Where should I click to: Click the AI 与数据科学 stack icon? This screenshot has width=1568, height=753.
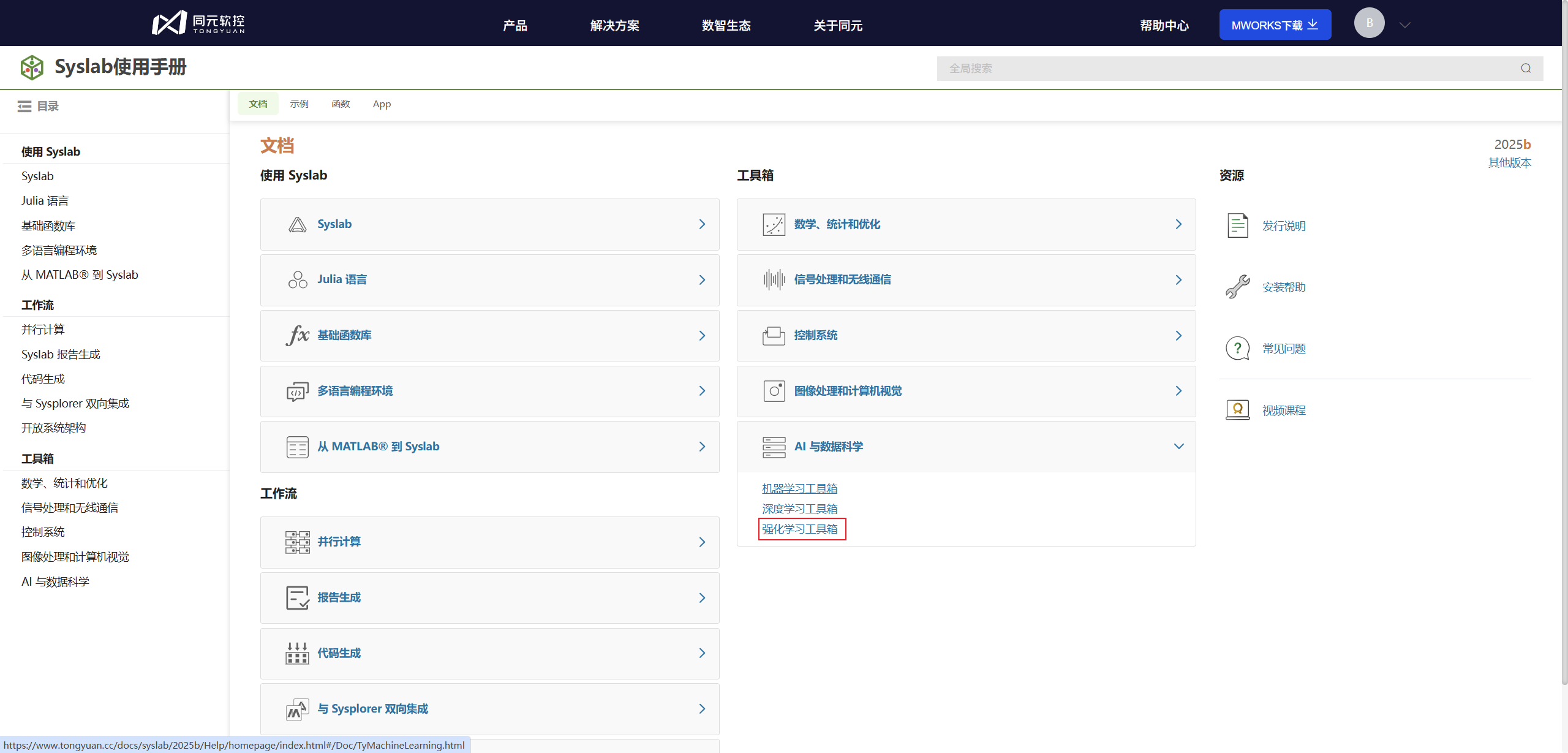pos(774,447)
